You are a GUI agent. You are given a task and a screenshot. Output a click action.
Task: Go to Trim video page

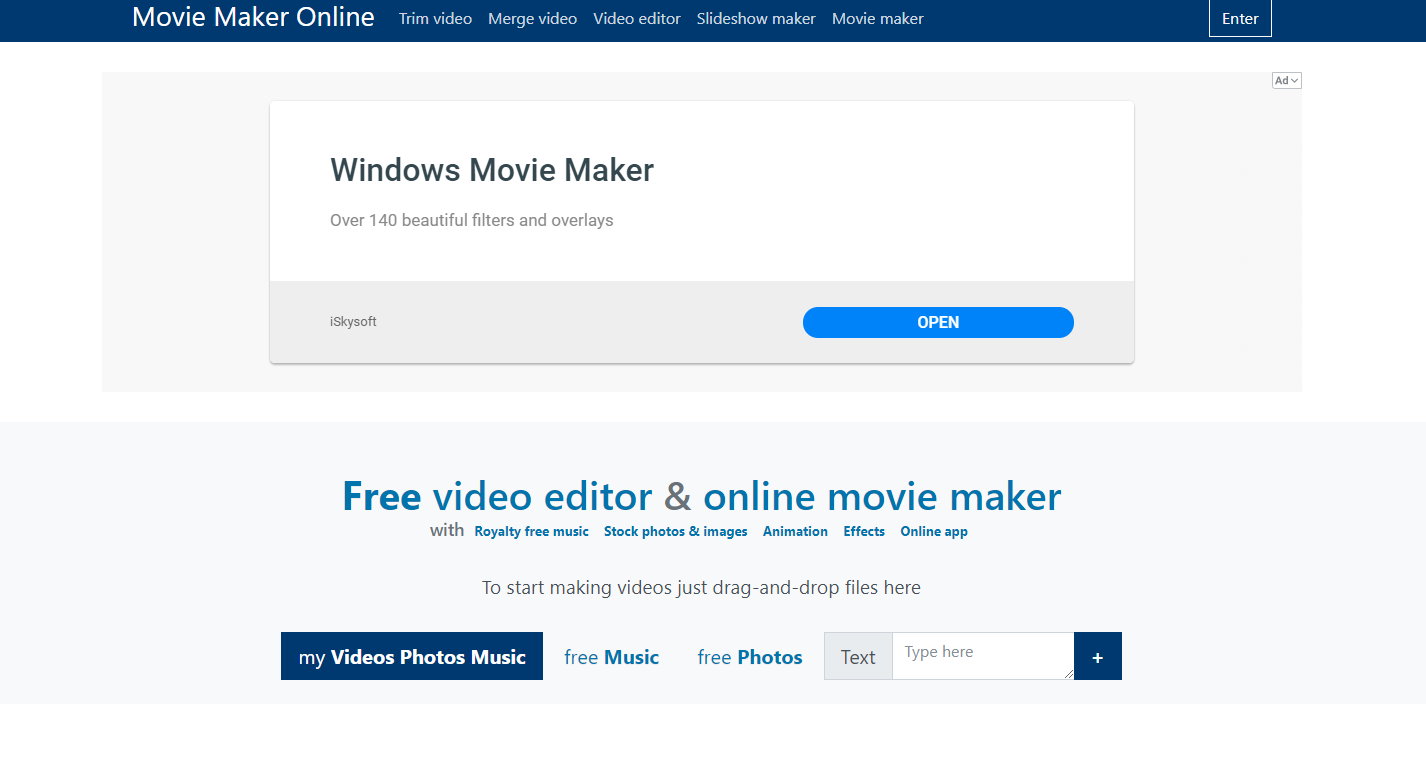coord(435,18)
